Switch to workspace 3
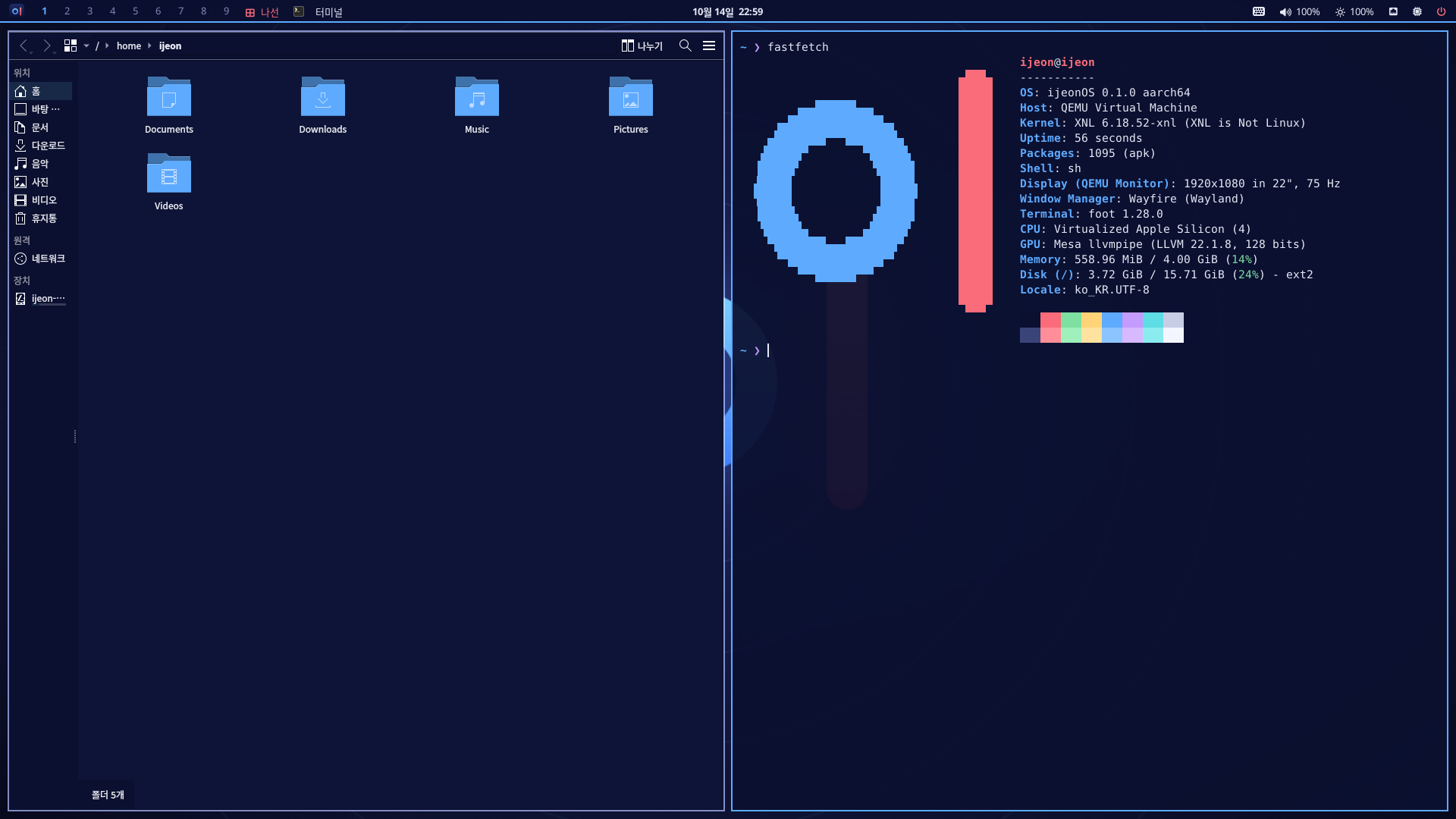Screen dimensions: 1456x819 89,11
